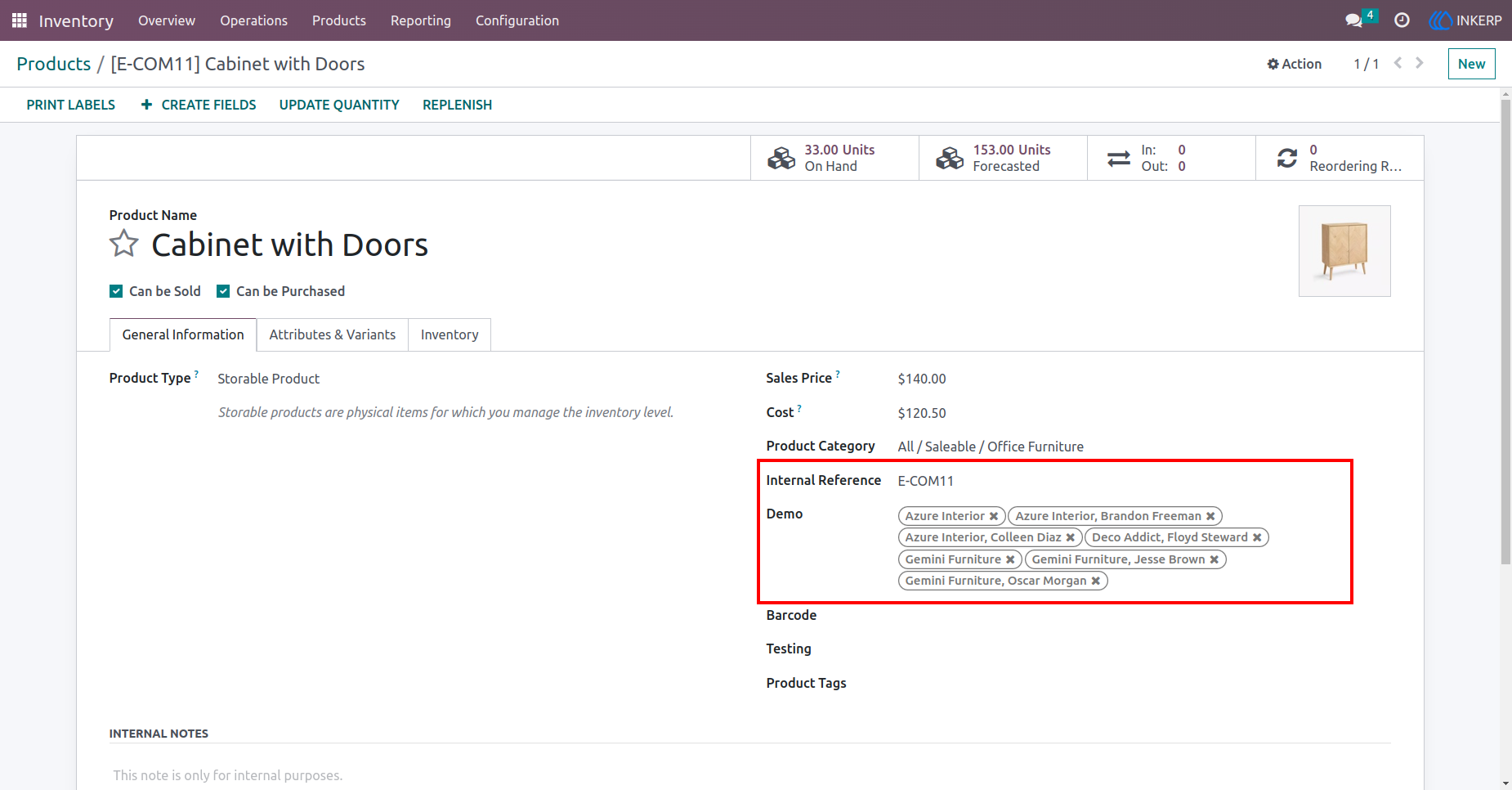The image size is (1512, 790).
Task: Open the conversations chat icon
Action: tap(1354, 20)
